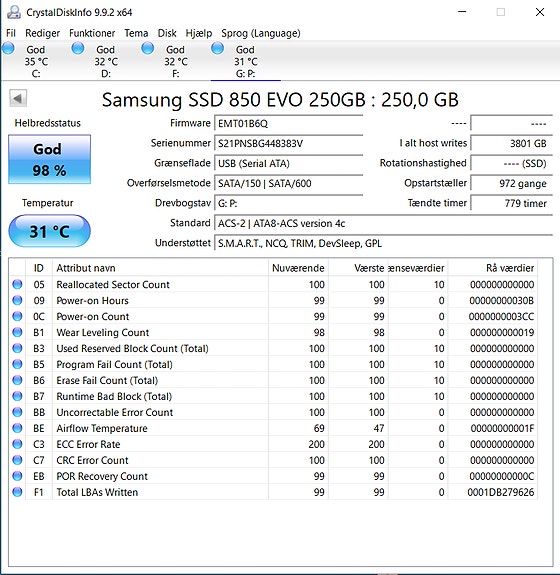
Task: Open the Fil menu
Action: point(11,33)
